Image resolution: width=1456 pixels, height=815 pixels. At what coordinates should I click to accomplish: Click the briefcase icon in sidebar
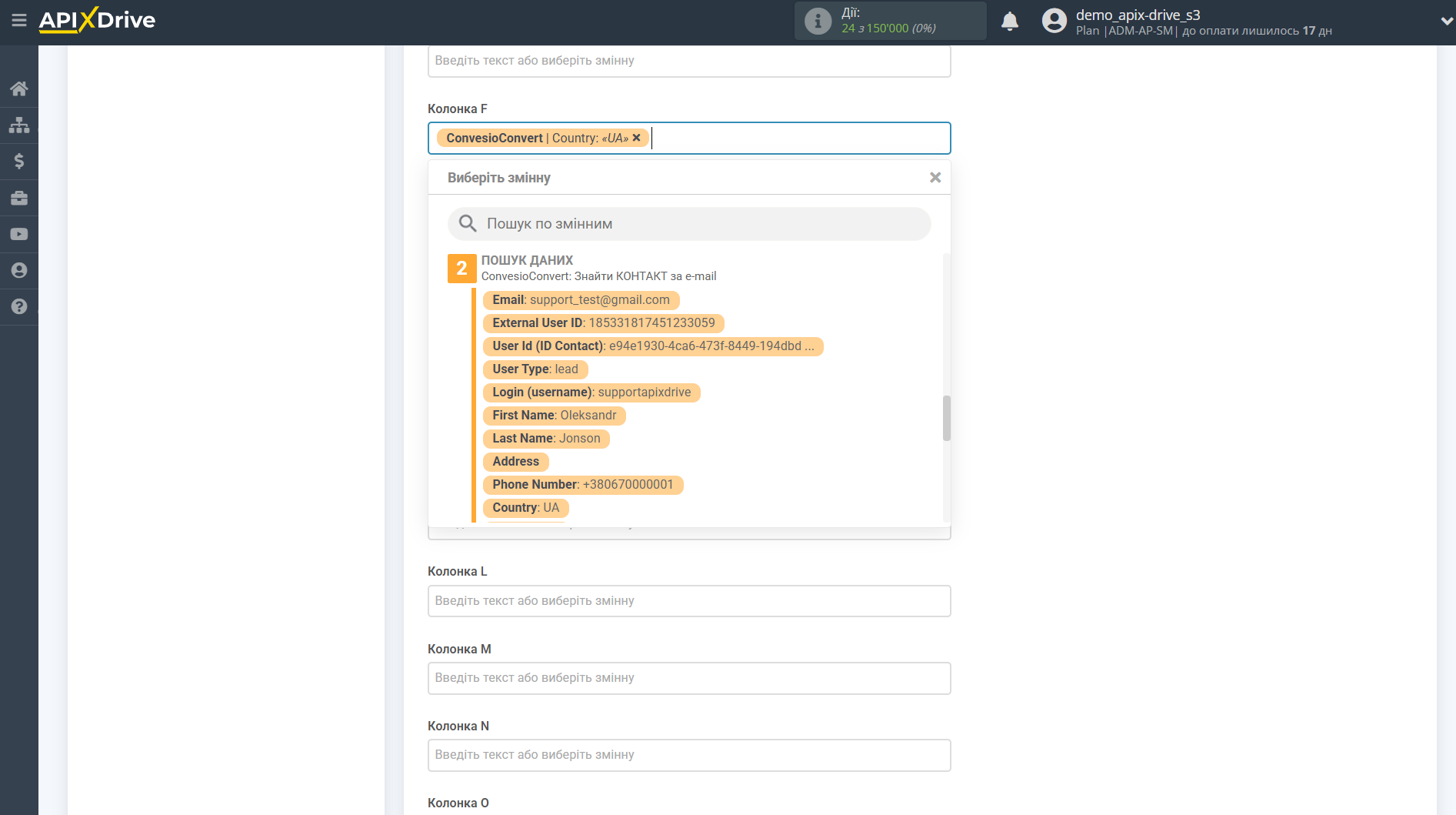click(x=19, y=198)
